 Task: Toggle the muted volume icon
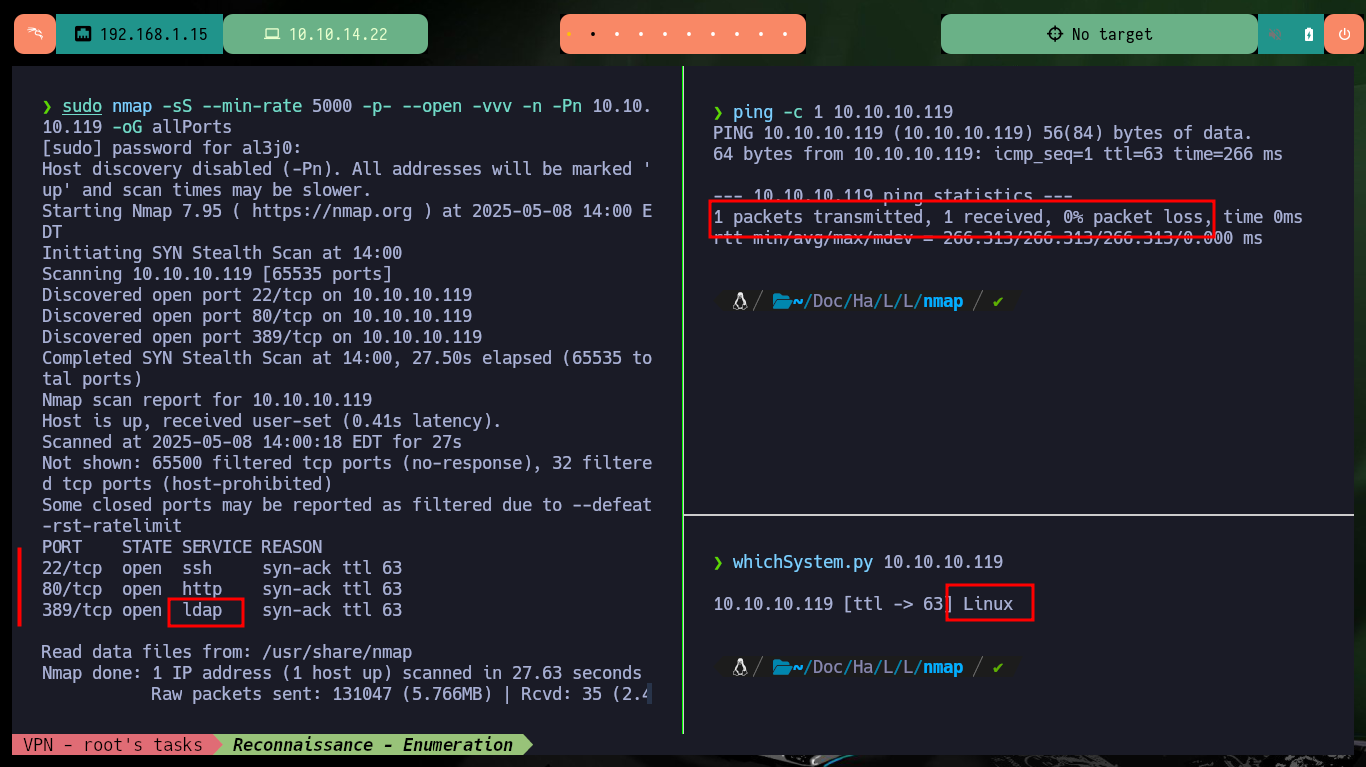[1276, 34]
